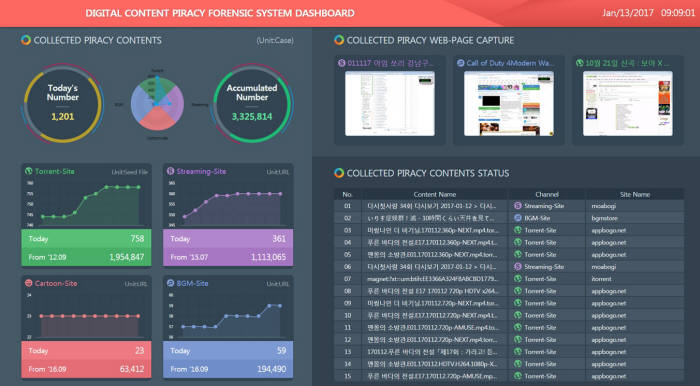Select the Cartoon-Site panel title

coord(56,283)
